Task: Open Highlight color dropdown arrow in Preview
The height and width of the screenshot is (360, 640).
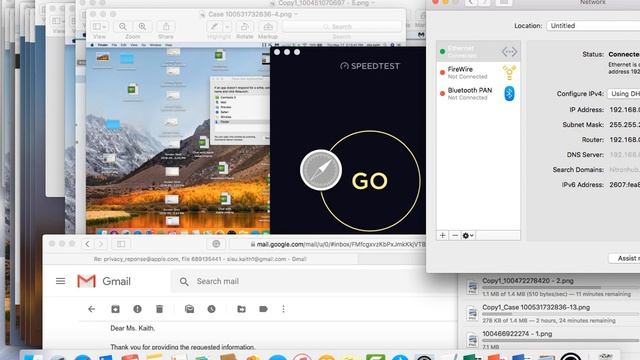Action: pos(227,27)
